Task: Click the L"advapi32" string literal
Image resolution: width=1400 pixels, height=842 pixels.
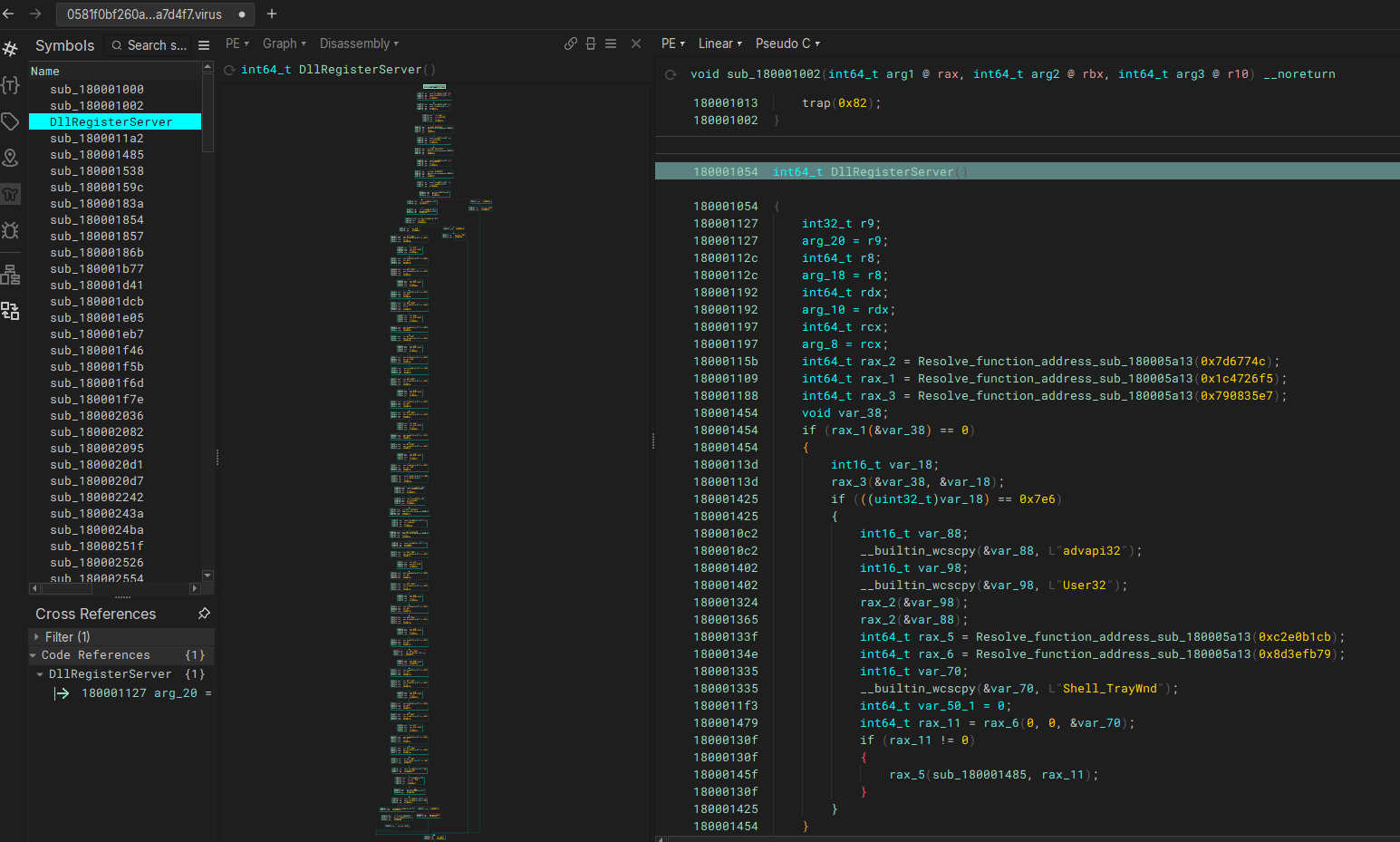Action: click(1088, 551)
